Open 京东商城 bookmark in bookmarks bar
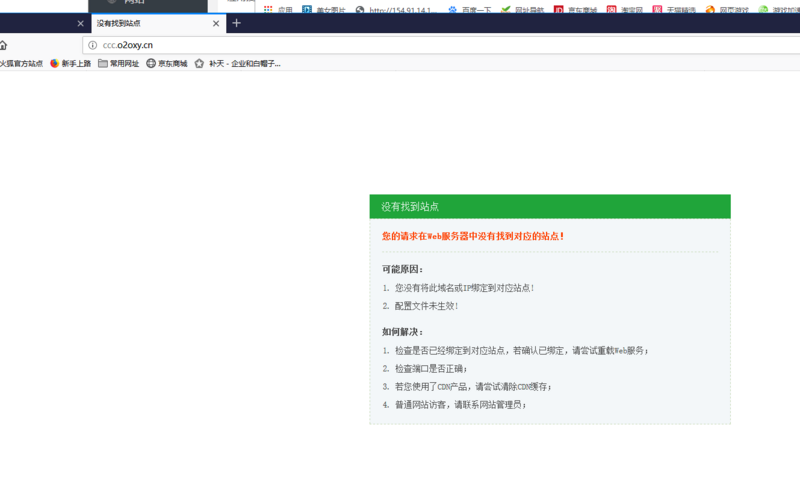Screen dimensions: 800x490 pyautogui.click(x=167, y=63)
